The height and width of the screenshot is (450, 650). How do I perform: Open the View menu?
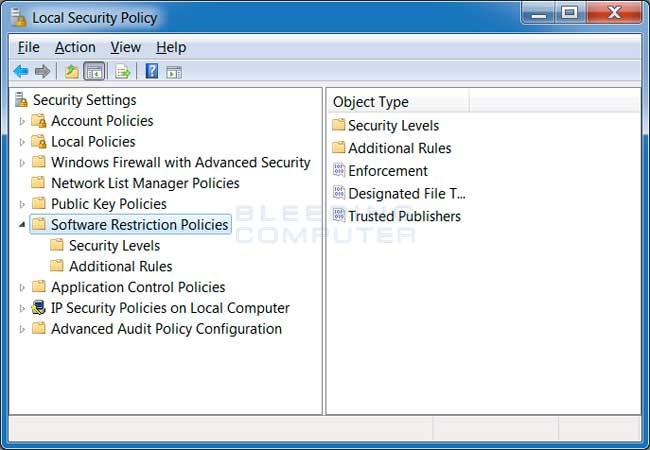126,47
